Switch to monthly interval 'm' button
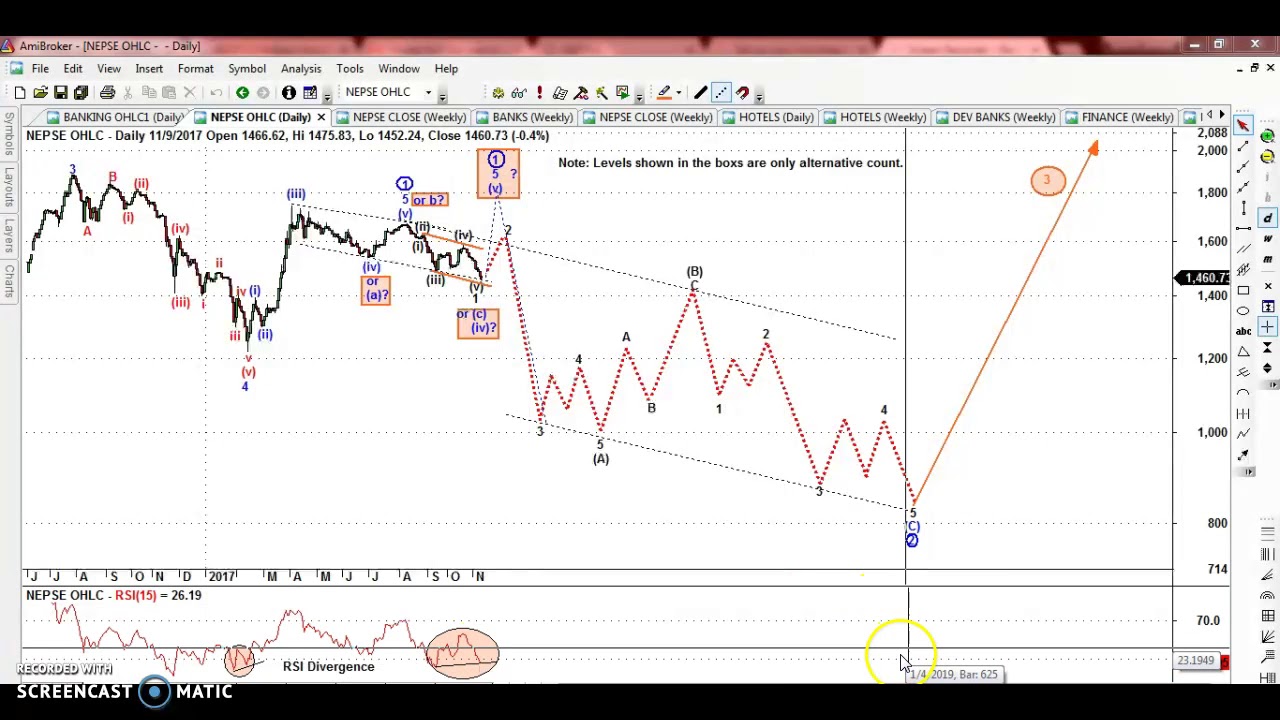The image size is (1280, 720). pyautogui.click(x=1267, y=259)
